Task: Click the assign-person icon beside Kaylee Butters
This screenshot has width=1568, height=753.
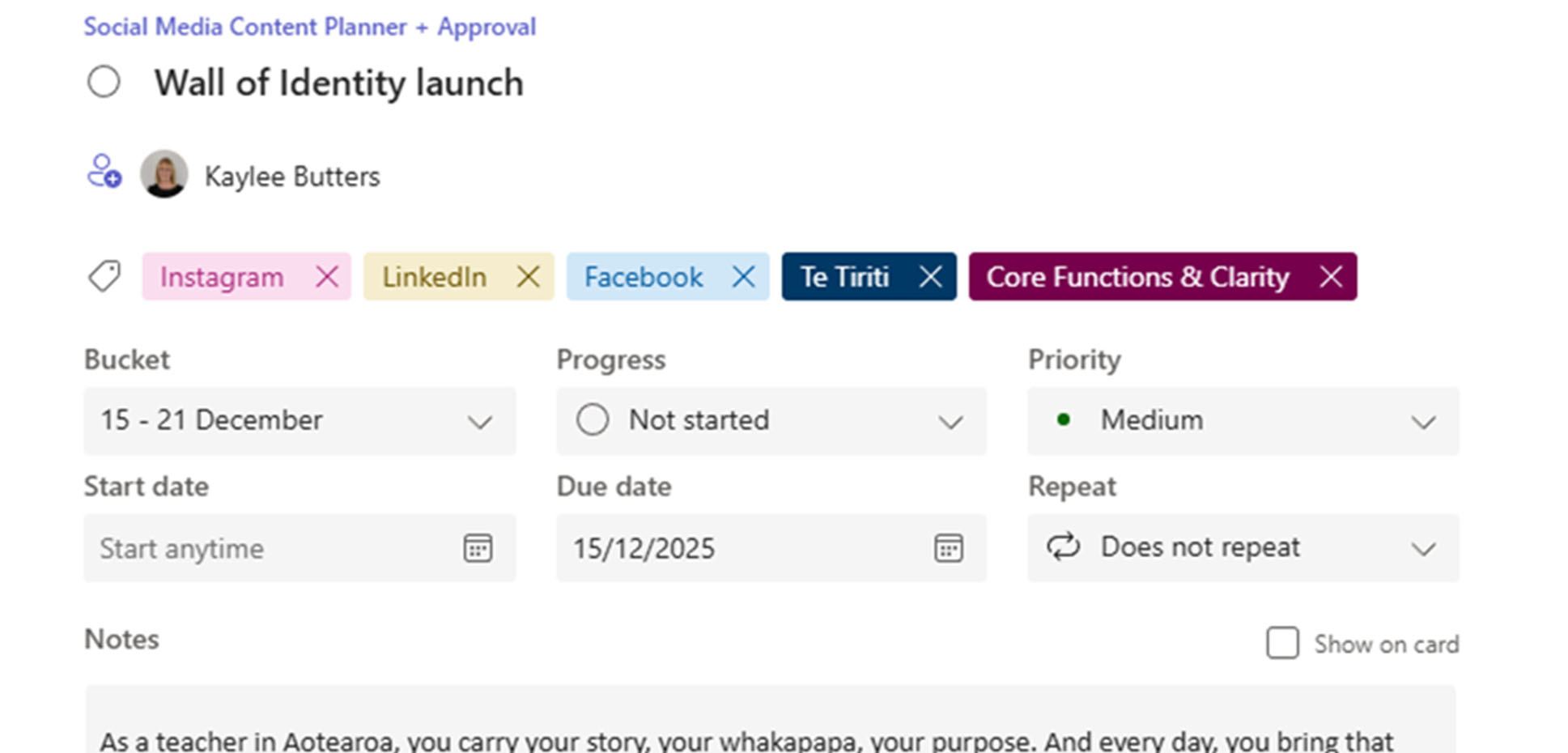Action: (104, 172)
